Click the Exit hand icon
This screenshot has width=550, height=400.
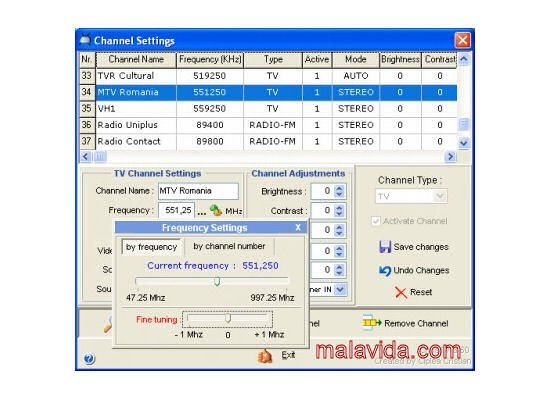point(265,356)
